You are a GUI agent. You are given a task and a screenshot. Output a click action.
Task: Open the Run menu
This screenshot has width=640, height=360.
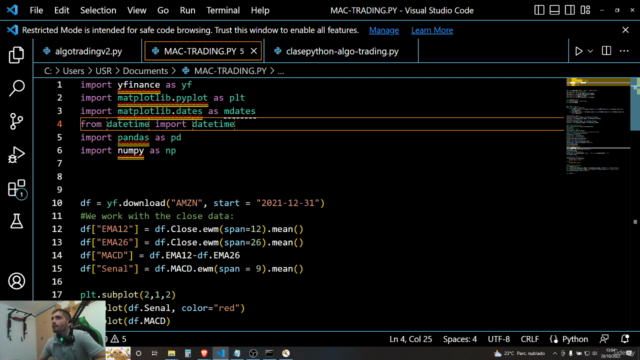point(187,10)
